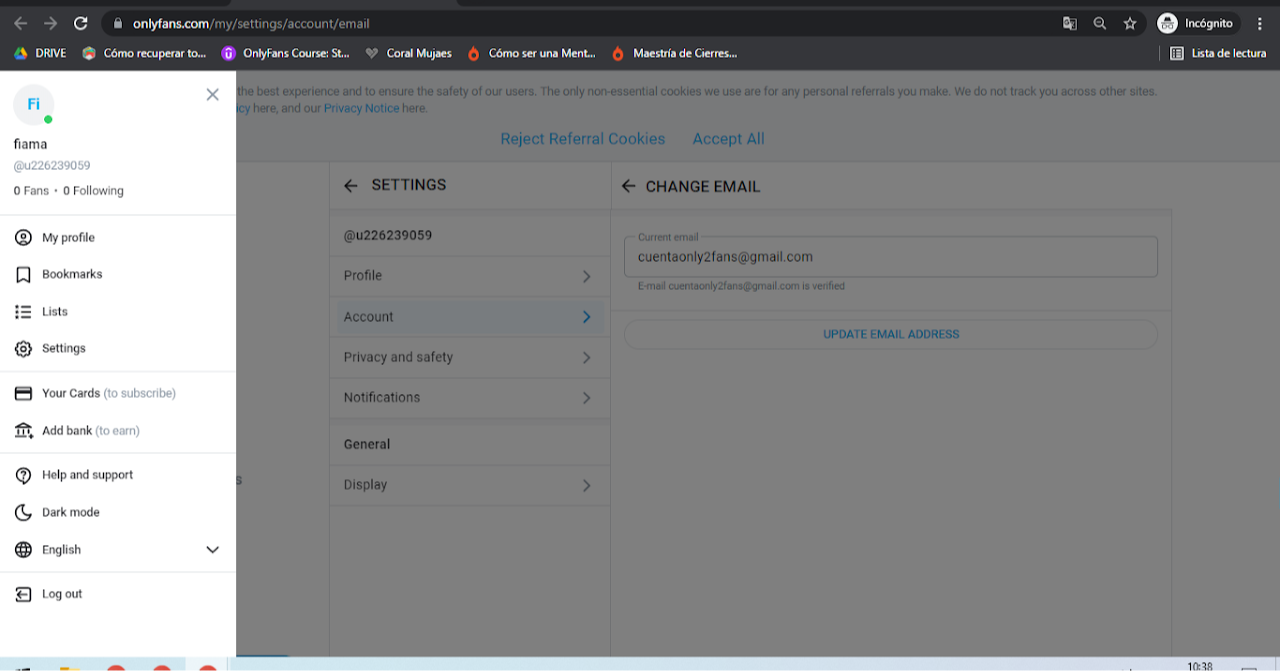Viewport: 1280px width, 671px height.
Task: Click the chevron on the Display row
Action: coord(587,485)
